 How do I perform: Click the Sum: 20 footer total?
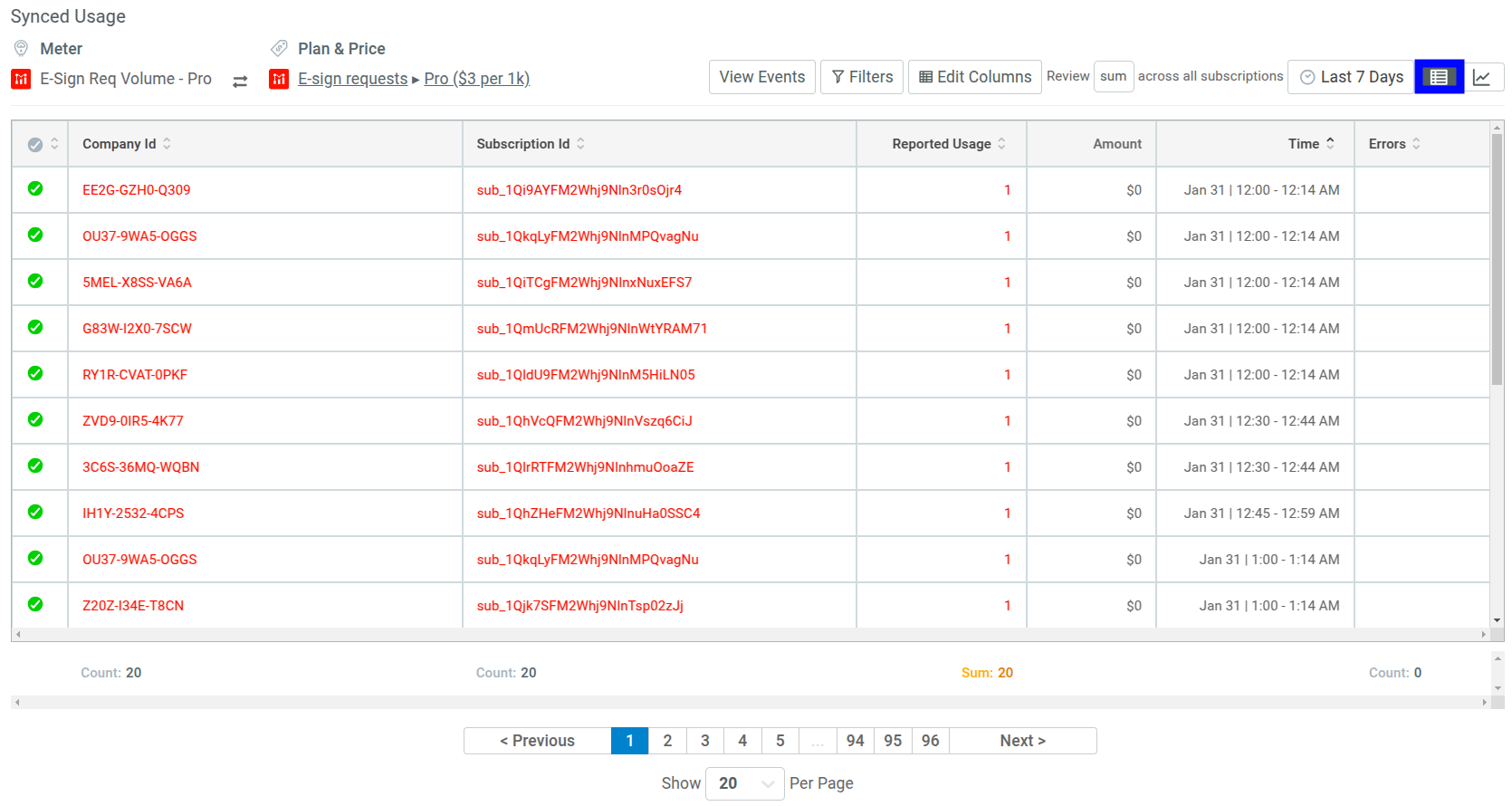pos(987,673)
